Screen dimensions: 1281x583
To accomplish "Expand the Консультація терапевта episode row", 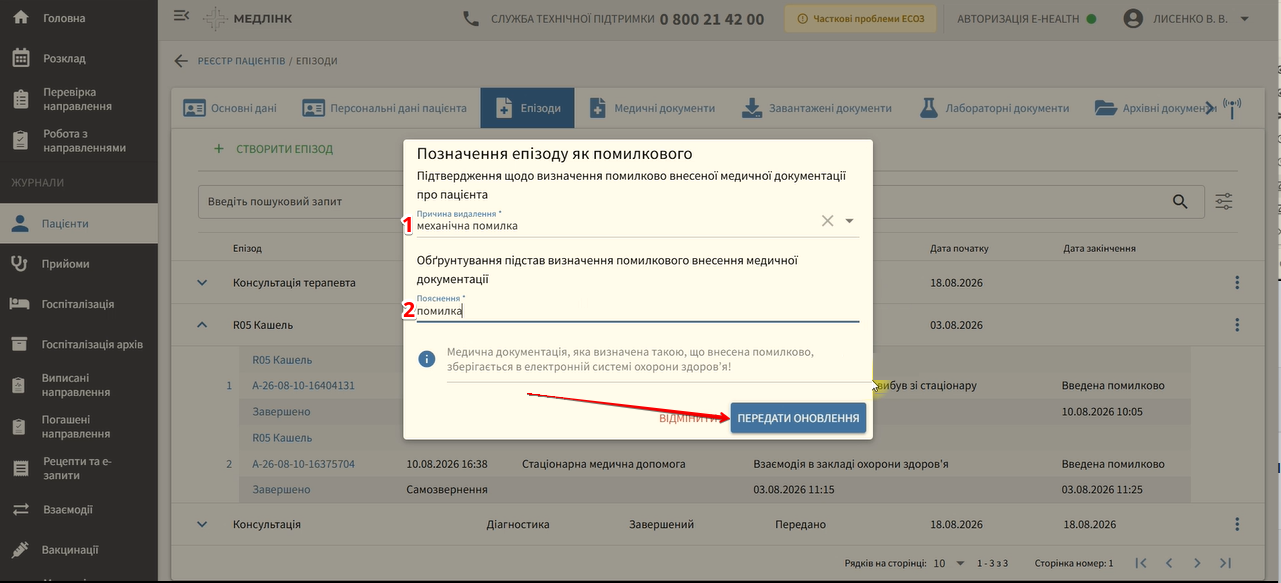I will point(202,283).
